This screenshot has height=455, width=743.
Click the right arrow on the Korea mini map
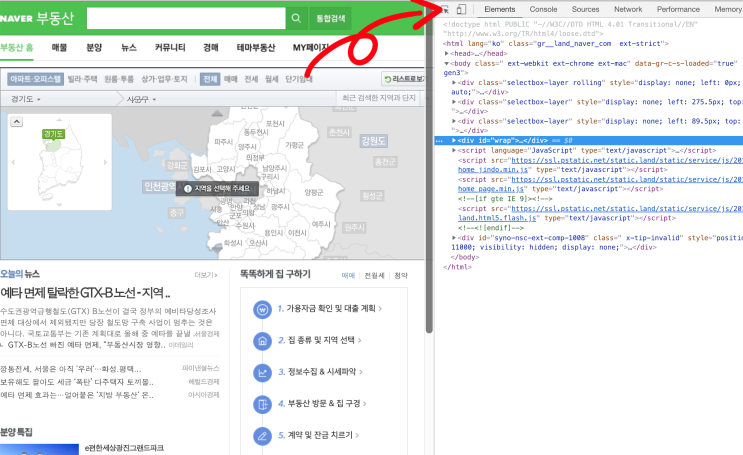(x=105, y=162)
